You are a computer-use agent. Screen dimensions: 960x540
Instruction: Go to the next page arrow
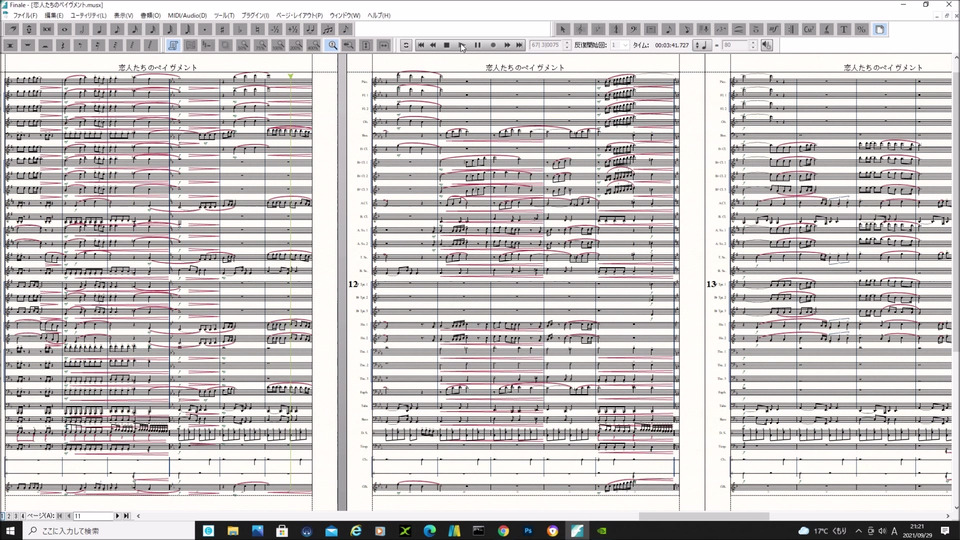[x=118, y=516]
